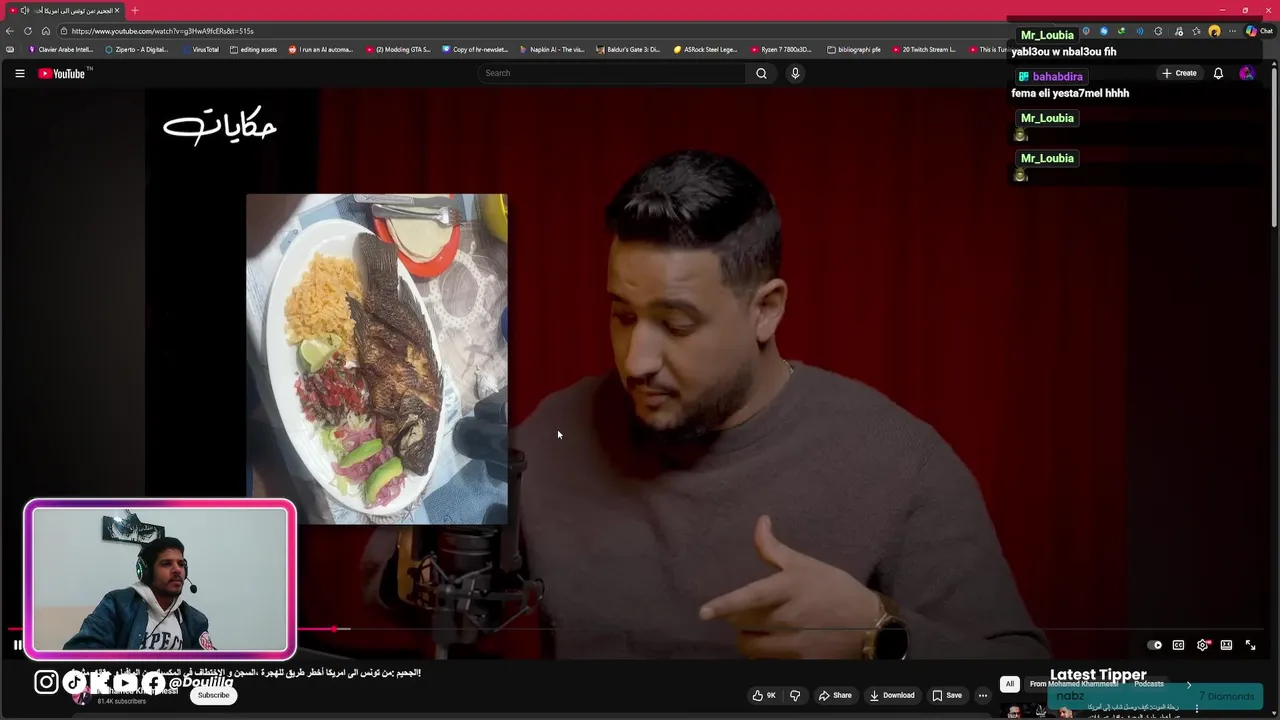Like the video showing 9K likes
This screenshot has height=720, width=1280.
[x=764, y=695]
